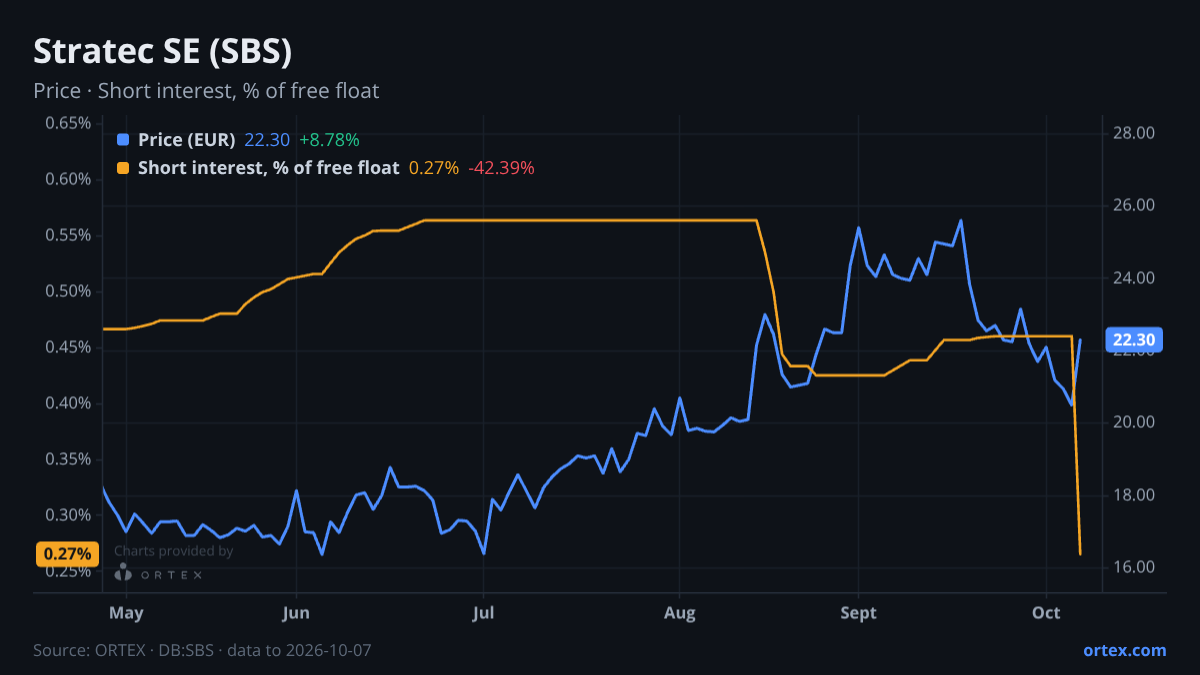Click the '0.60%' left axis label

[x=68, y=179]
